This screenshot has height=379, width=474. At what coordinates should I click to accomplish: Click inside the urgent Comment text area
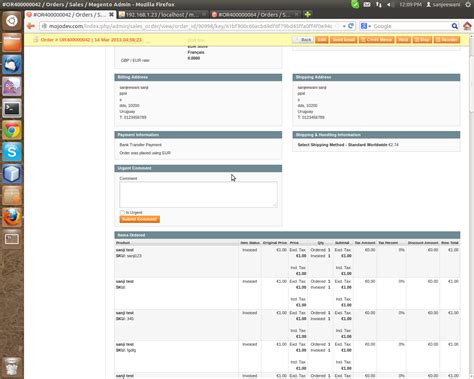[198, 194]
